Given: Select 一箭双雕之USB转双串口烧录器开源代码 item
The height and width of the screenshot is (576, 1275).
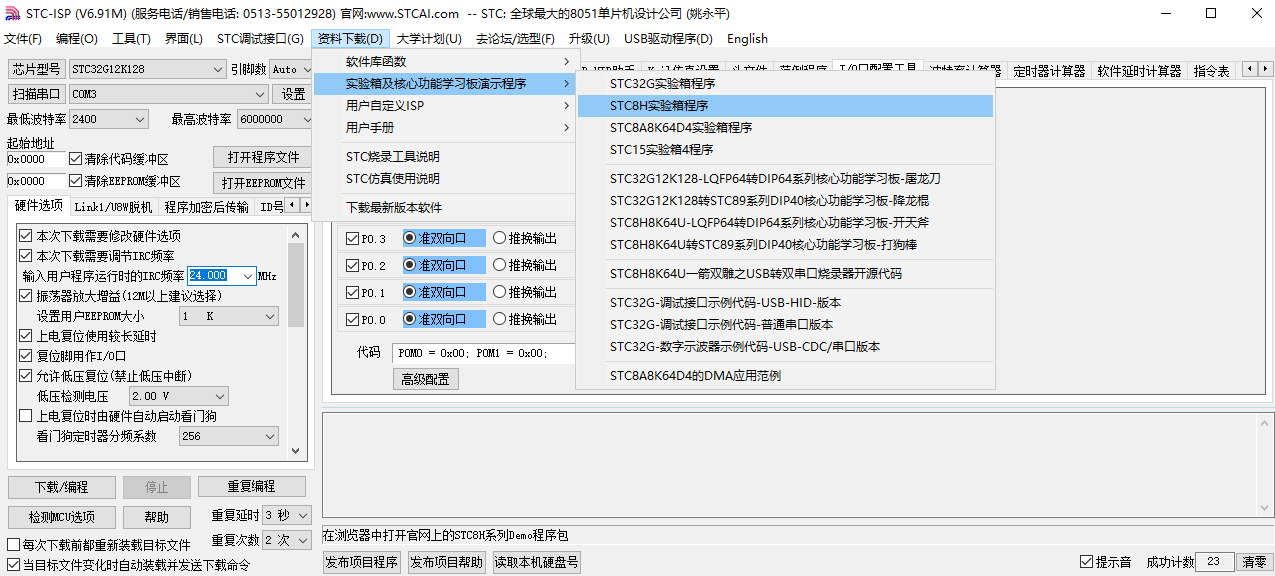Looking at the screenshot, I should pos(785,274).
